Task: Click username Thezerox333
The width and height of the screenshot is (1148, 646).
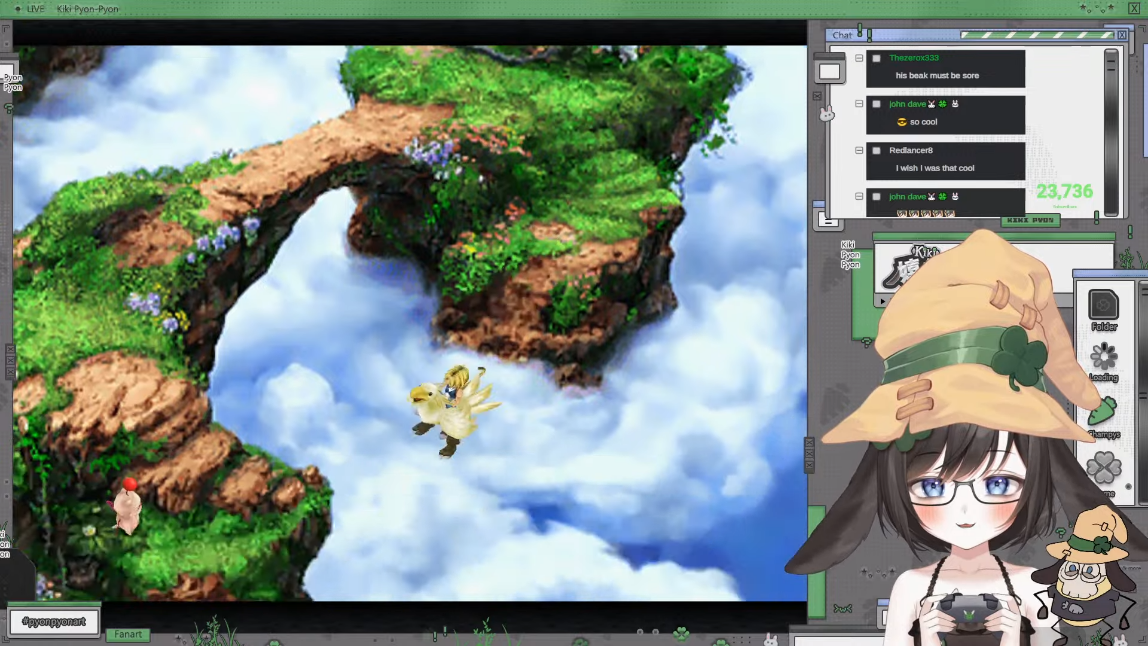Action: point(914,58)
